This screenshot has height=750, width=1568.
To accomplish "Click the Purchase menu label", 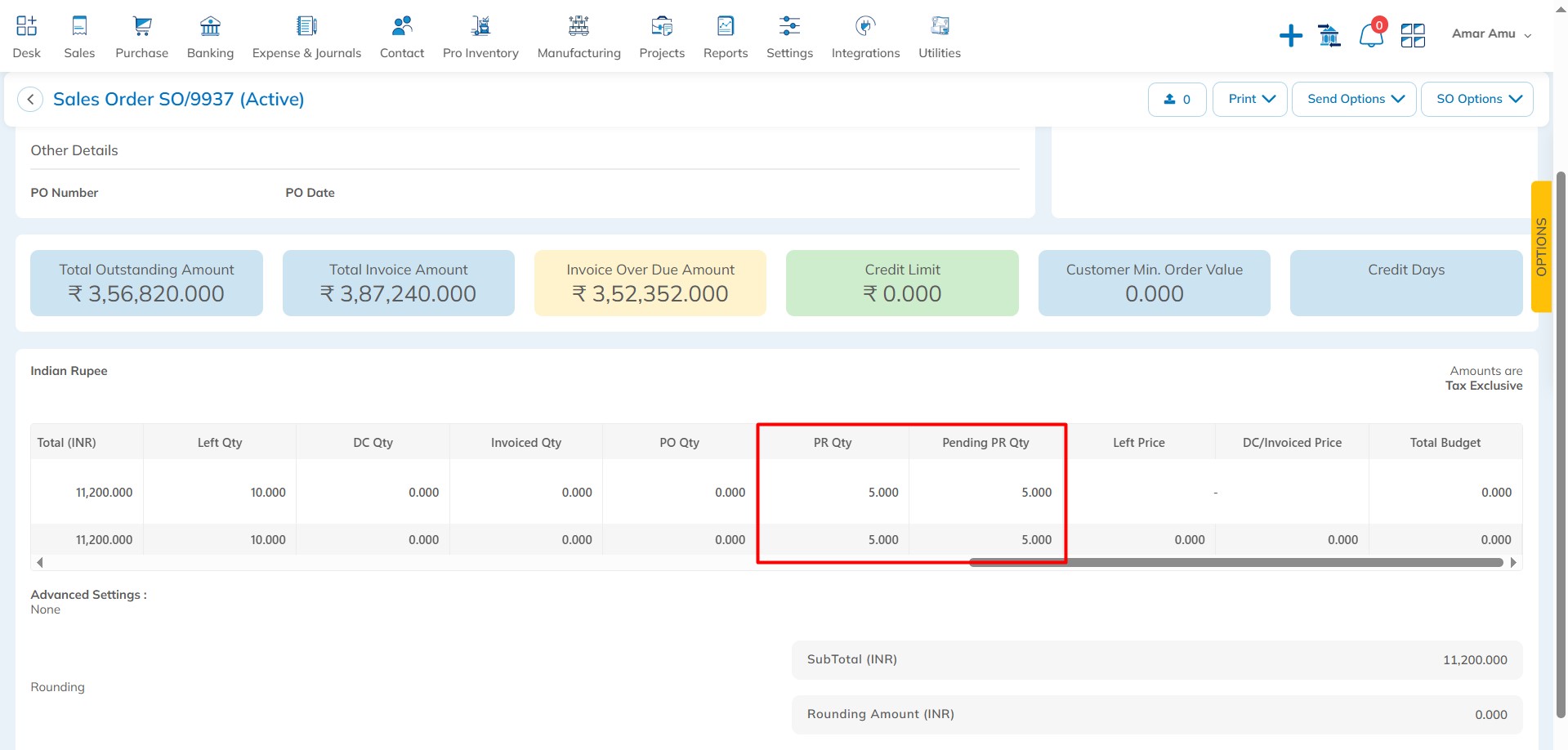I will click(142, 53).
